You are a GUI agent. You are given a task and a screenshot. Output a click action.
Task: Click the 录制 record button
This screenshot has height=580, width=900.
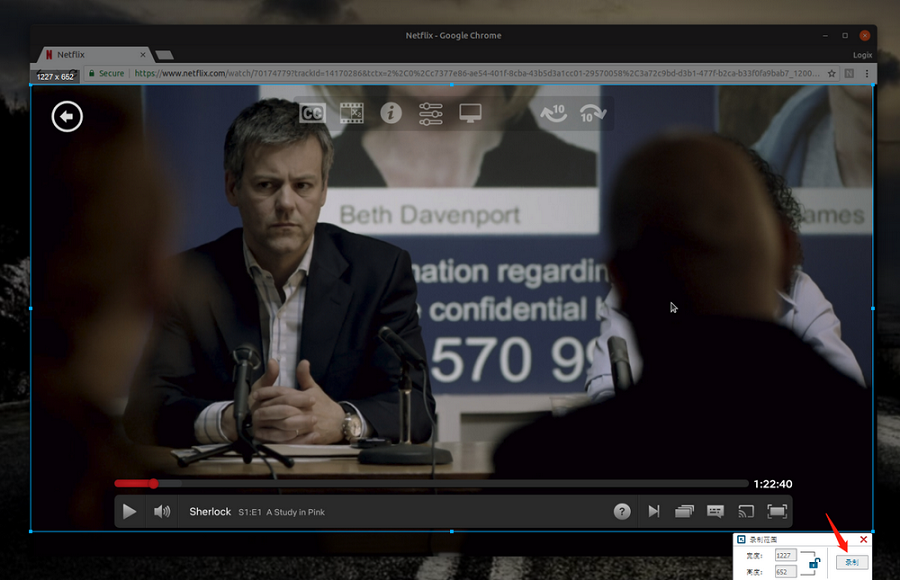(852, 562)
